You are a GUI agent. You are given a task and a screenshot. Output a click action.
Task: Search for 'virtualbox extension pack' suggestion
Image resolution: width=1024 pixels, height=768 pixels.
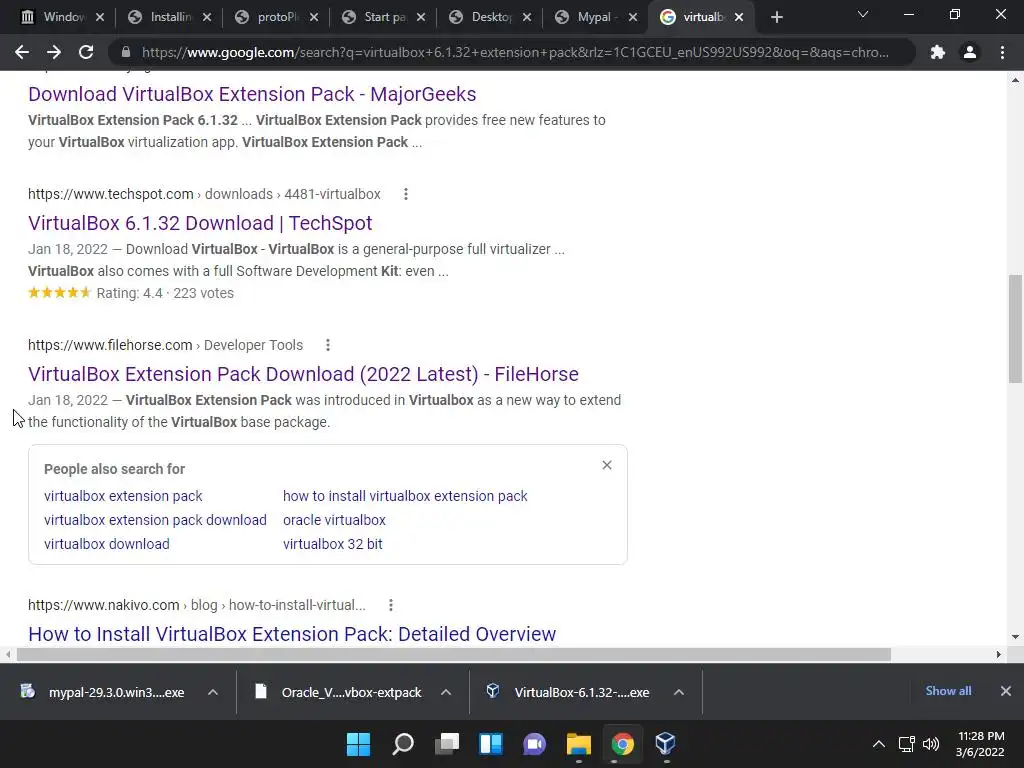[123, 496]
